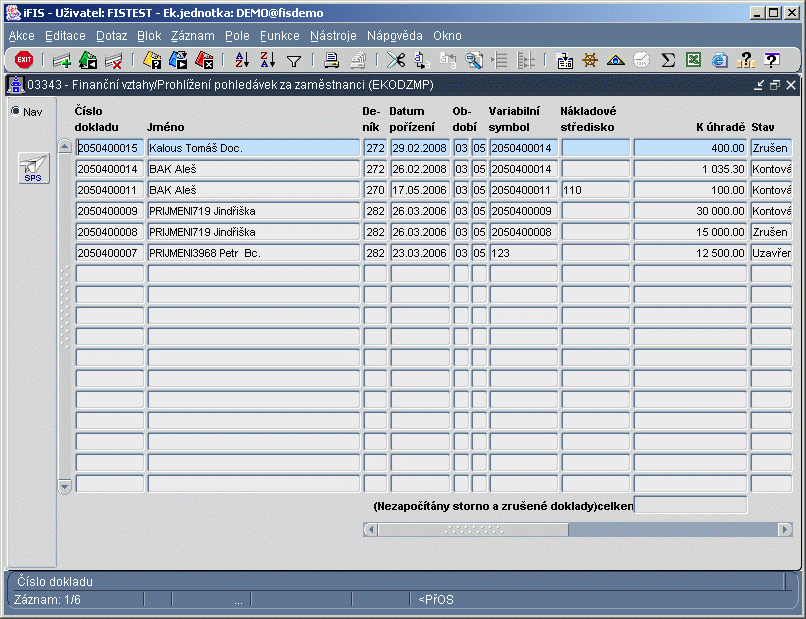This screenshot has height=619, width=806.
Task: Execute the query using the blue play icon
Action: 178,60
